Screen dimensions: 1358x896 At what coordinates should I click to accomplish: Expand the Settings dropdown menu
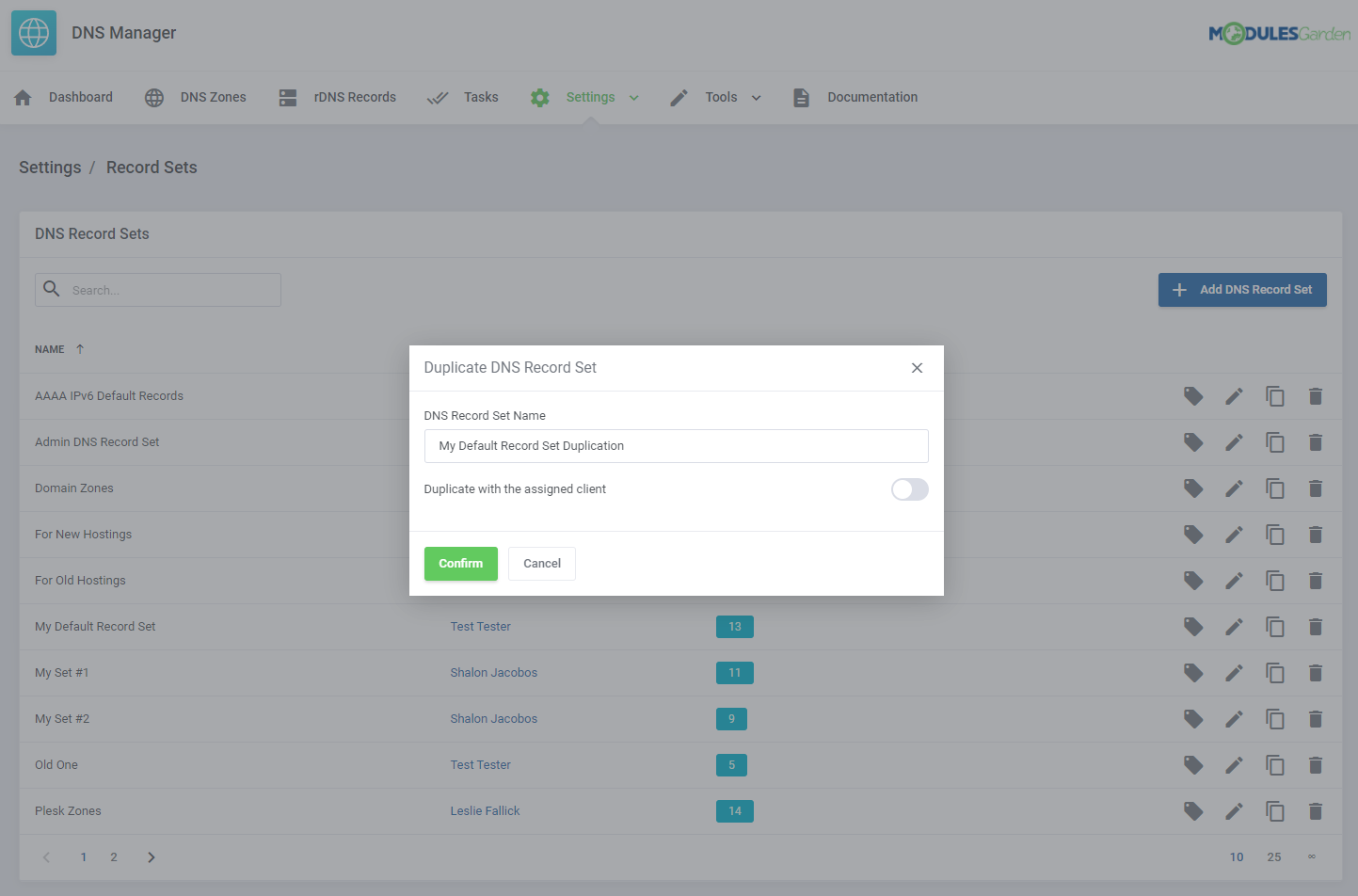pos(633,97)
